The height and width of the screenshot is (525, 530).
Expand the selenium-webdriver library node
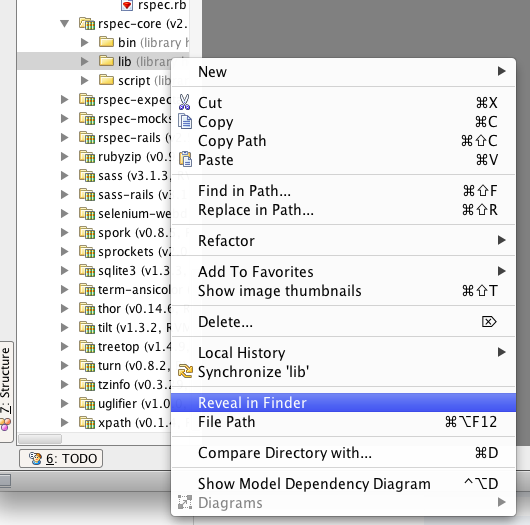pos(65,214)
